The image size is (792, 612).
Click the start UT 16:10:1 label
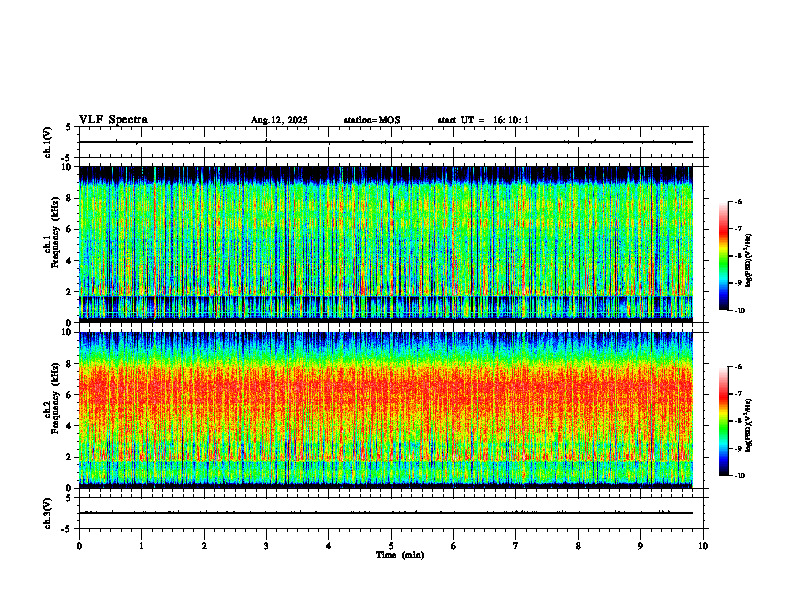(483, 120)
